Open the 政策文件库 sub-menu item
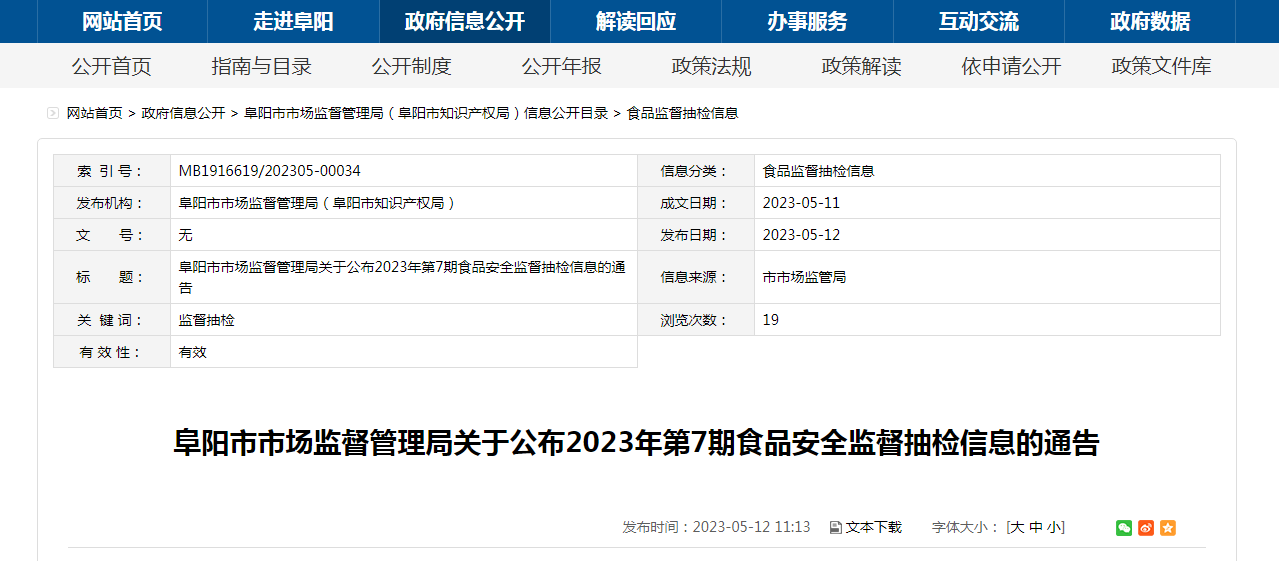This screenshot has width=1279, height=561. tap(1161, 67)
